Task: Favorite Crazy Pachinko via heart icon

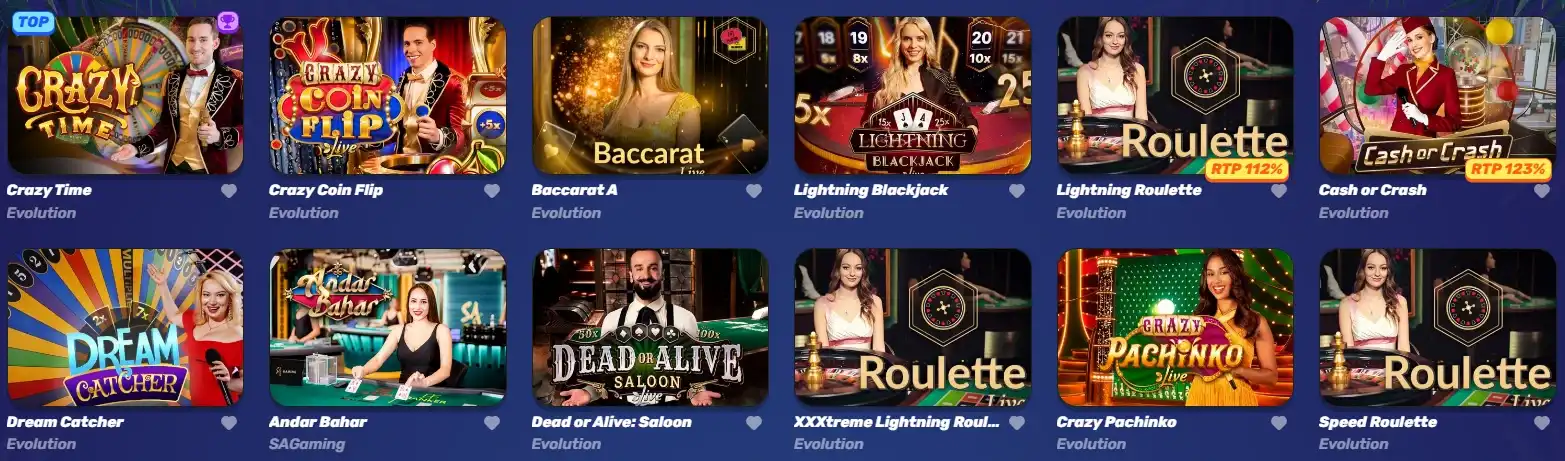Action: coord(1279,423)
